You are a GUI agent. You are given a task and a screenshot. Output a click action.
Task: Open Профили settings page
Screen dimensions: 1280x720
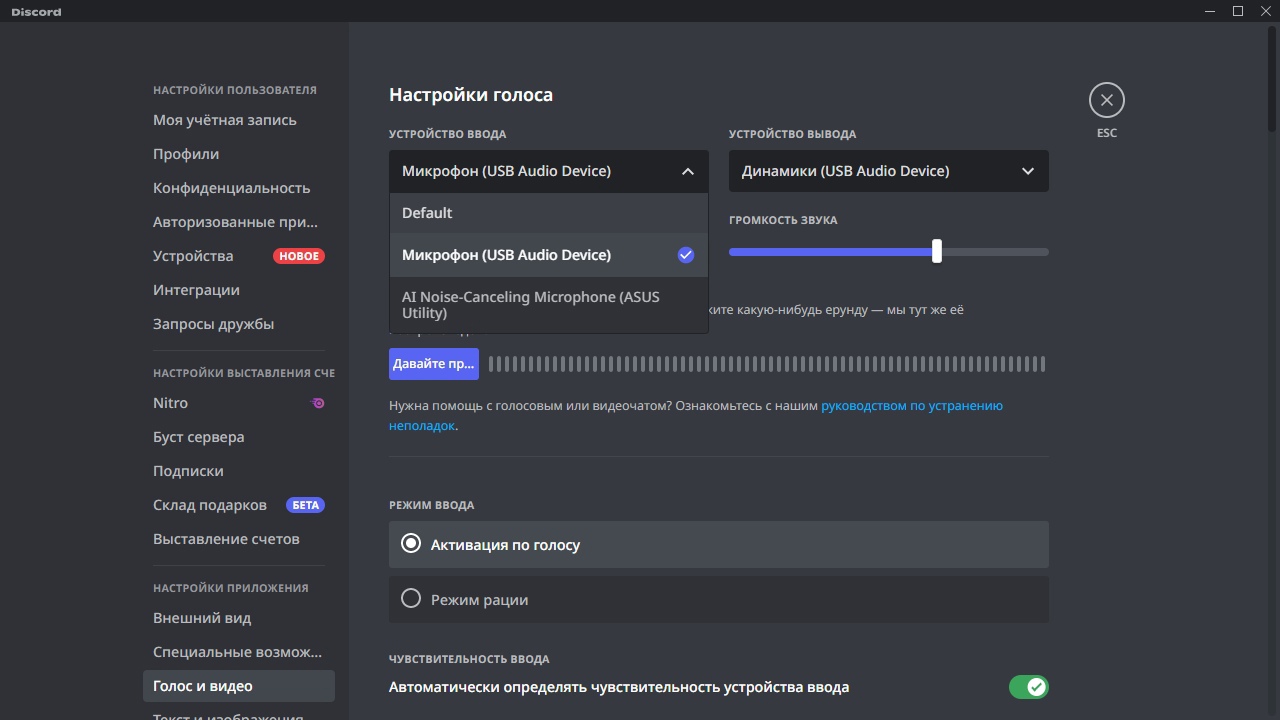239,154
